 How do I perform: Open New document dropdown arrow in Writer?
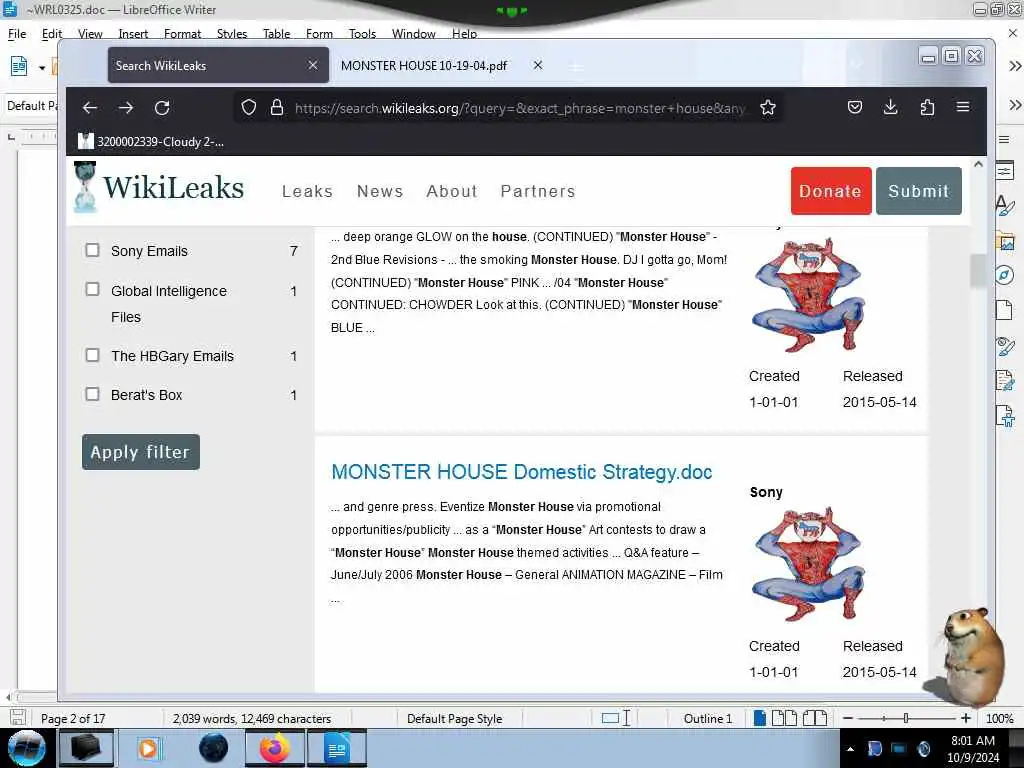42,67
